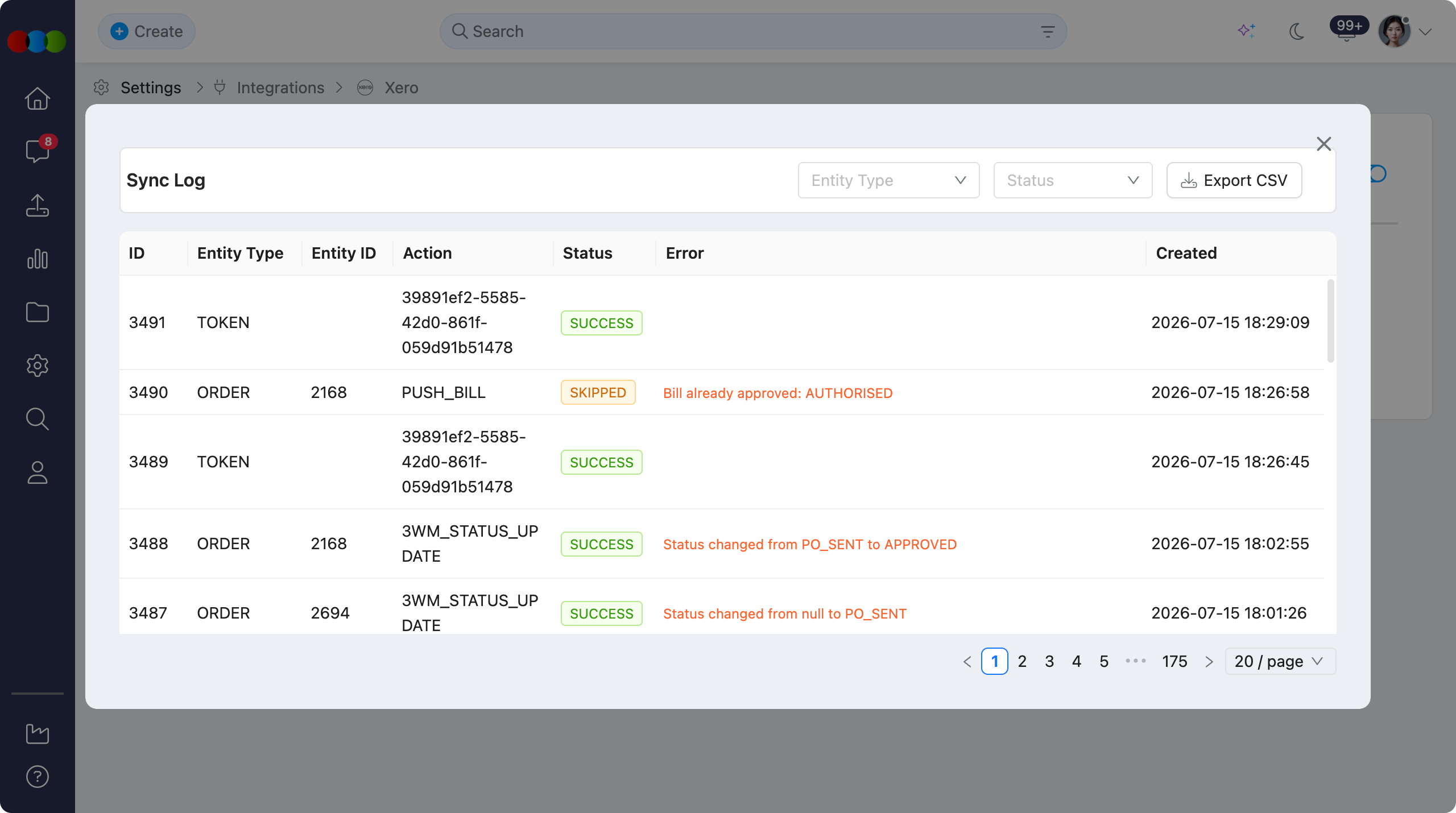Export the sync log as CSV
The image size is (1456, 813).
(1234, 180)
